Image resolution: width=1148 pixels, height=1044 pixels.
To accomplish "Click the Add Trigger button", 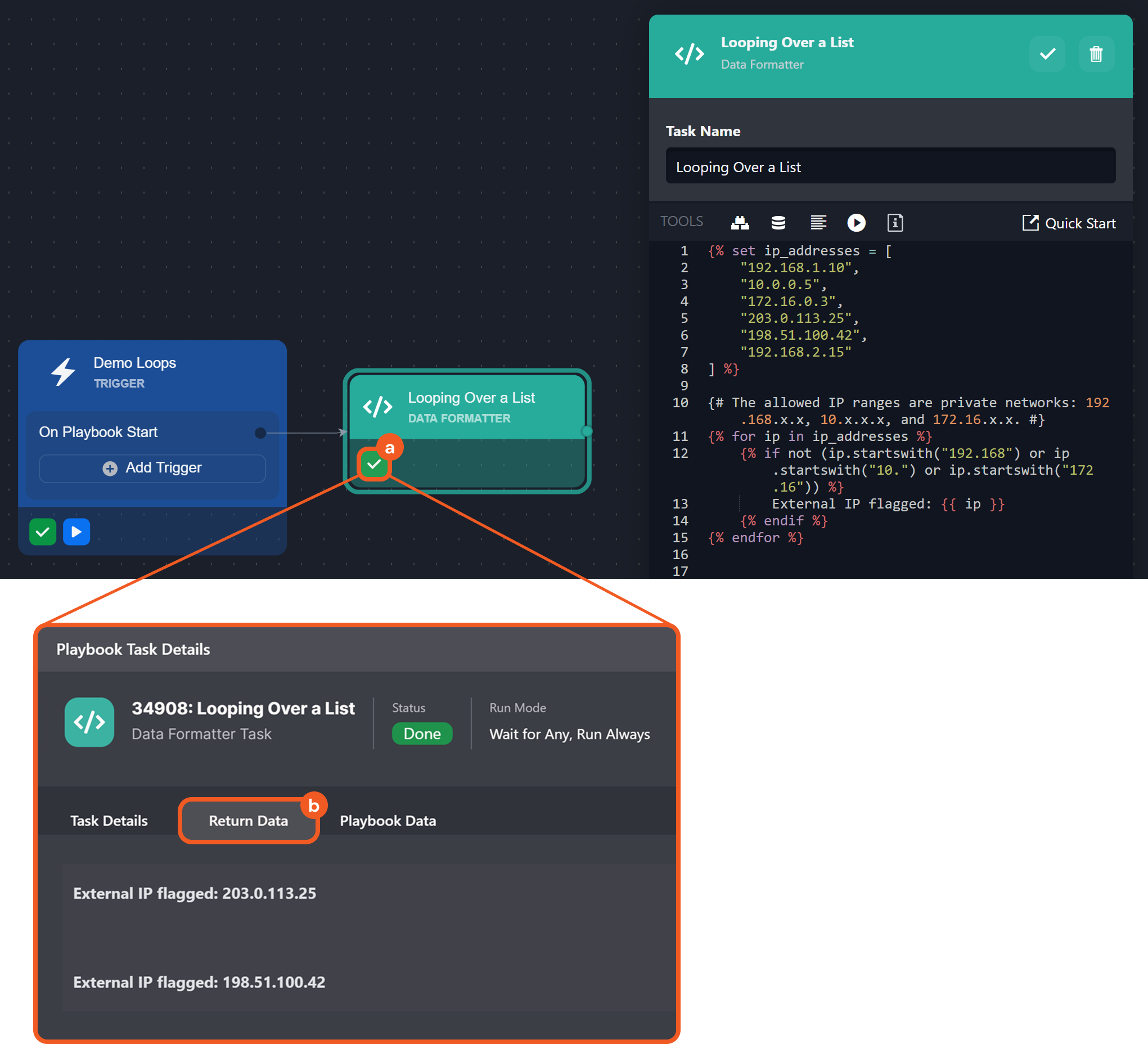I will (x=152, y=467).
